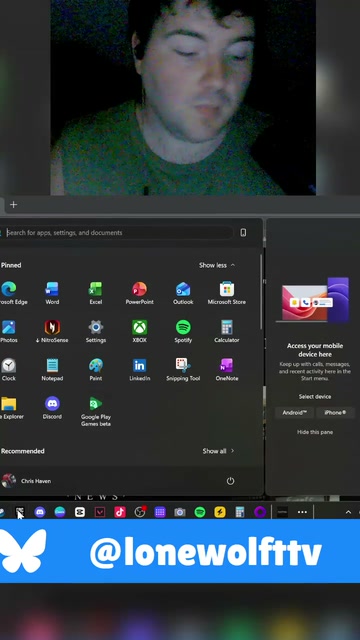Open OBS Studio from the taskbar
The image size is (360, 640).
coord(140,512)
